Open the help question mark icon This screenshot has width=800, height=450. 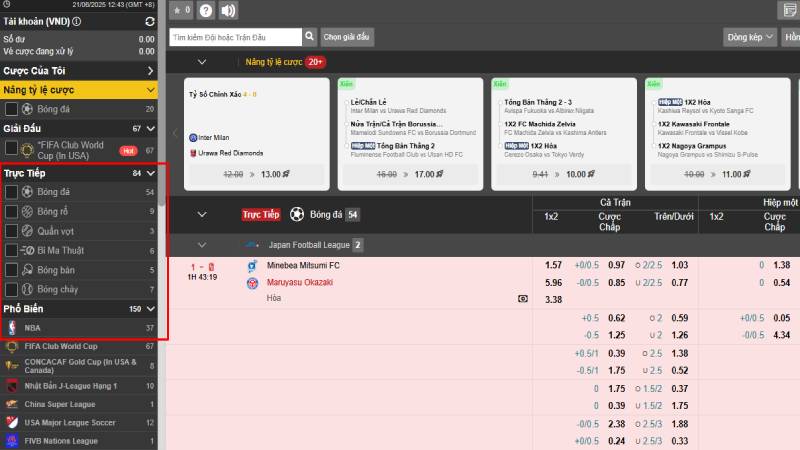pos(206,10)
